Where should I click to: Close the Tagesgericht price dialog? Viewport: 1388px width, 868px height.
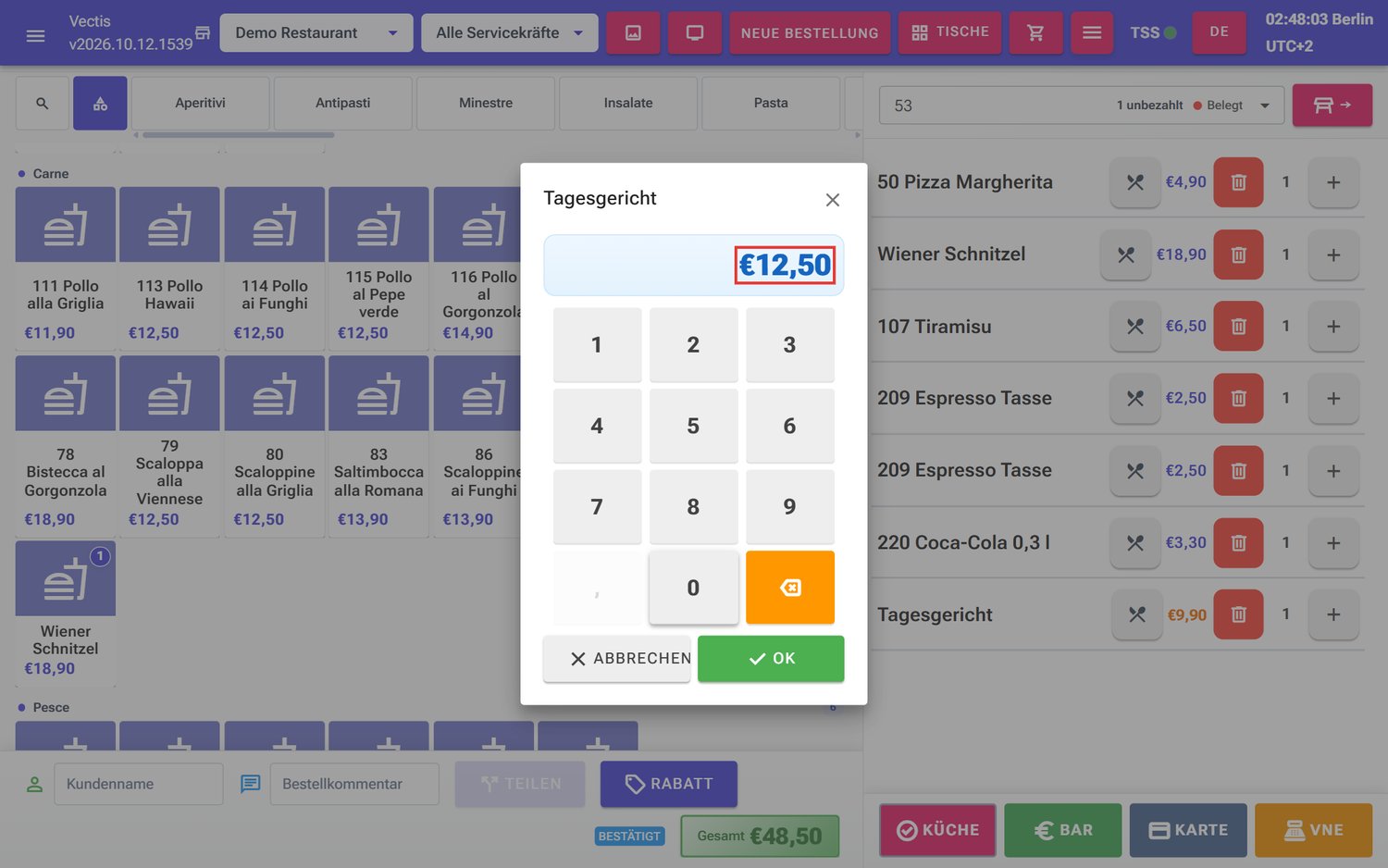pos(832,200)
